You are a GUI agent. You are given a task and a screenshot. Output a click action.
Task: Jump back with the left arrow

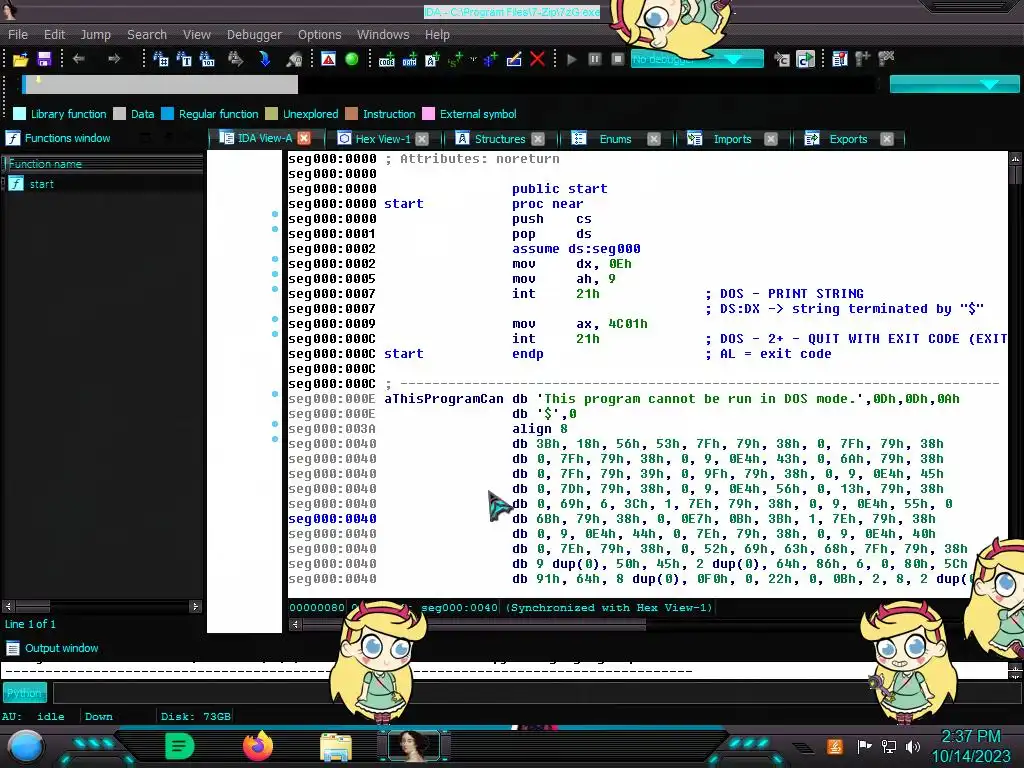click(x=79, y=59)
